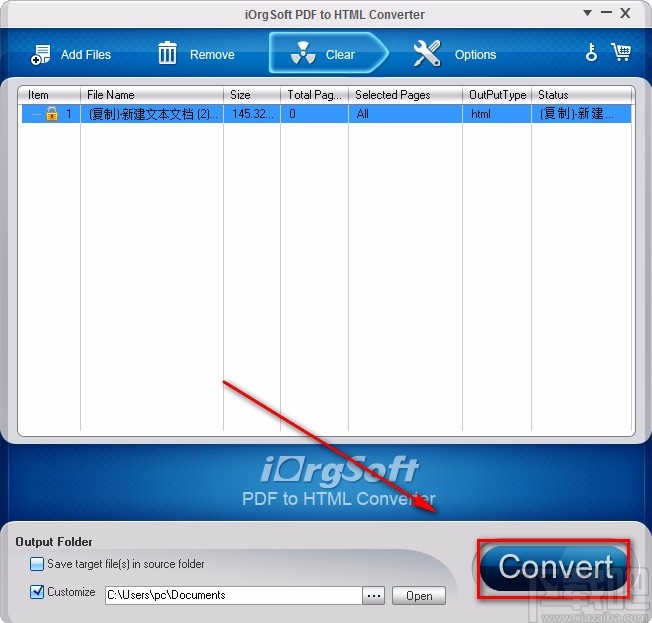
Task: Click the Clear radiation icon
Action: [x=303, y=54]
